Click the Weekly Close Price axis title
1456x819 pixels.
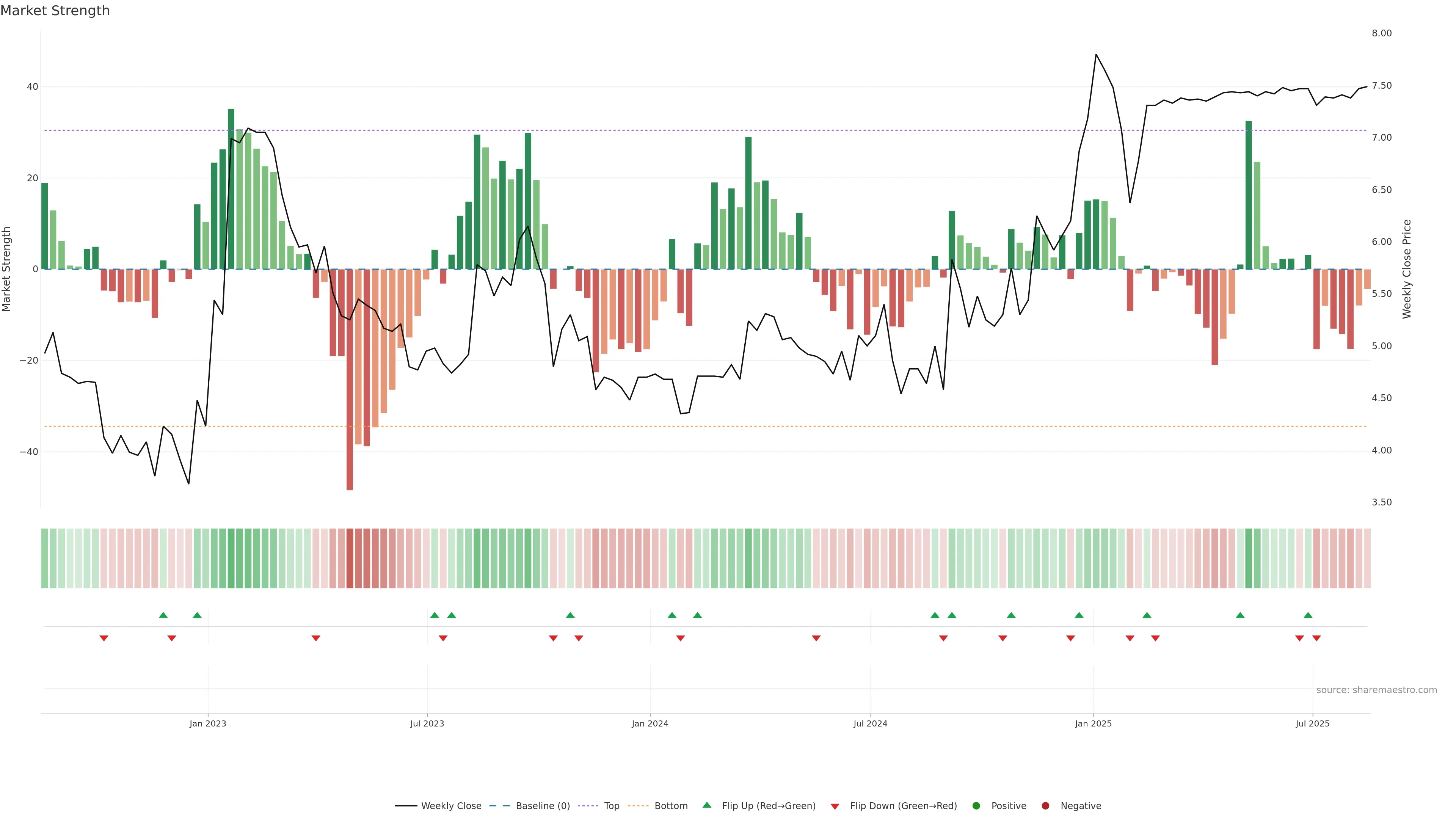click(1407, 269)
